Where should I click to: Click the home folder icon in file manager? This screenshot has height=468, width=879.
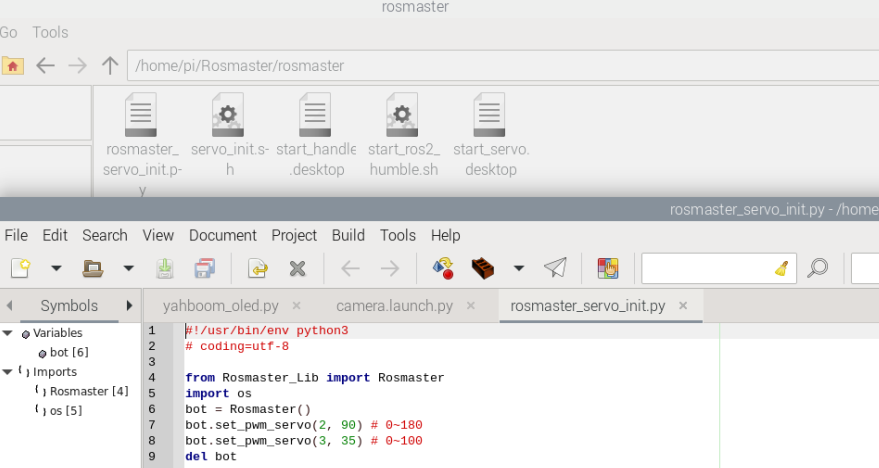(12, 66)
